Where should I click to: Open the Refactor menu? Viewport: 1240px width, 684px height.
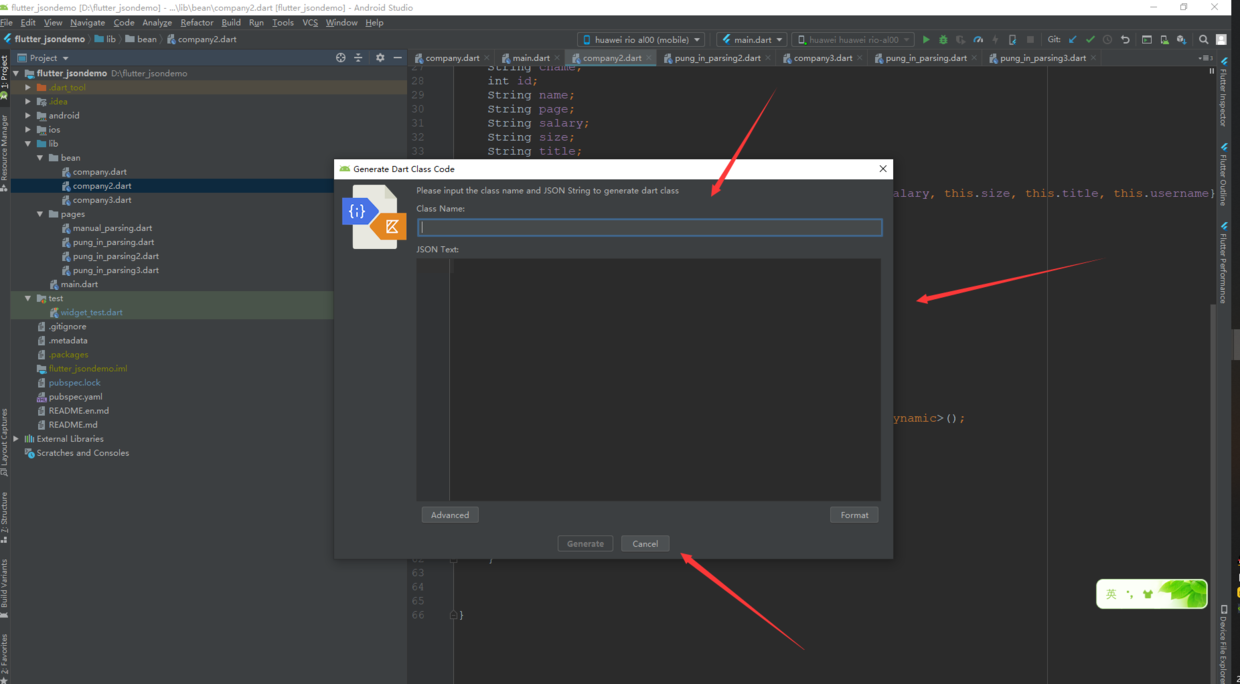pyautogui.click(x=196, y=22)
